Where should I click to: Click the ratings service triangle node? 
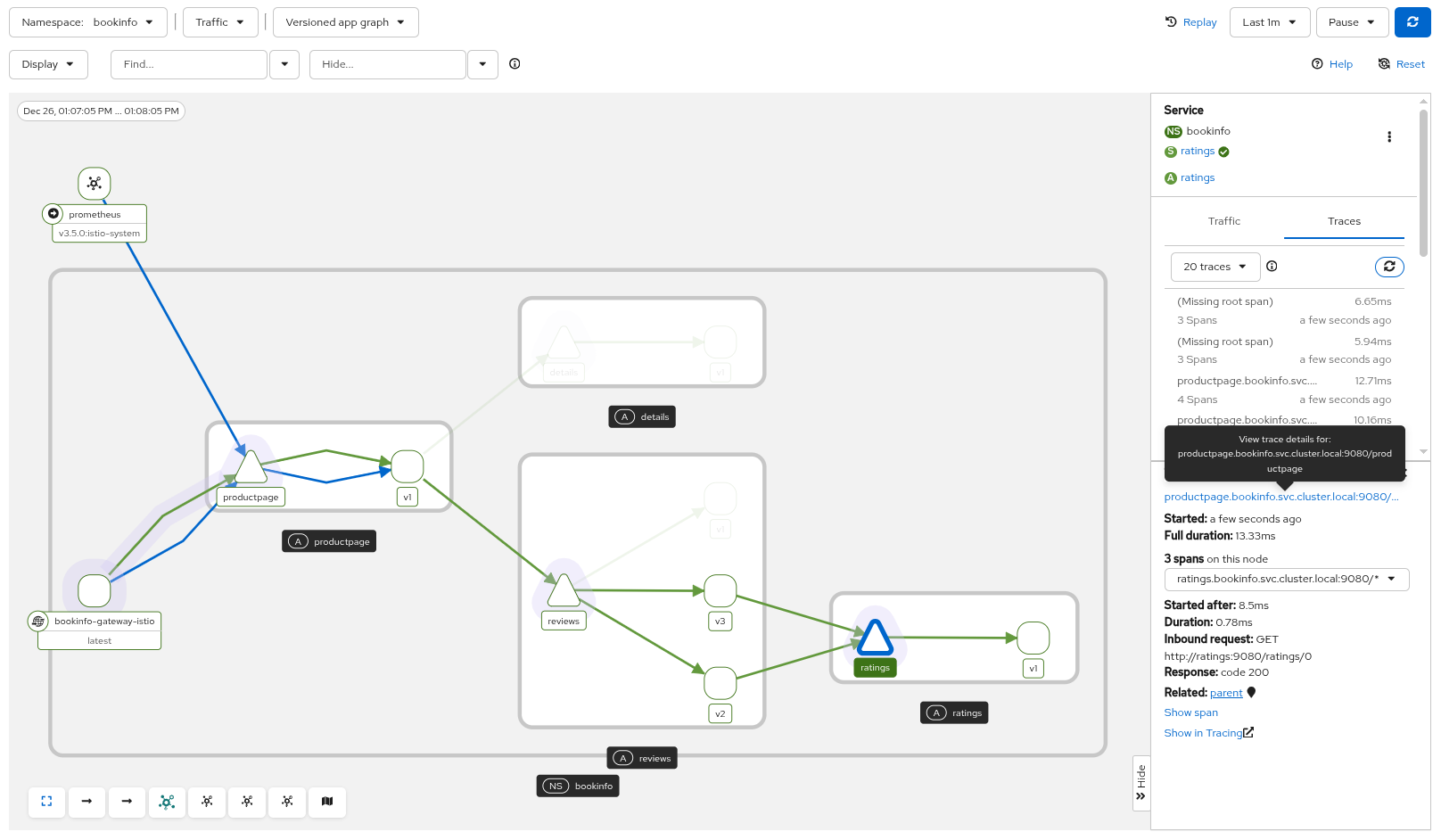(875, 638)
